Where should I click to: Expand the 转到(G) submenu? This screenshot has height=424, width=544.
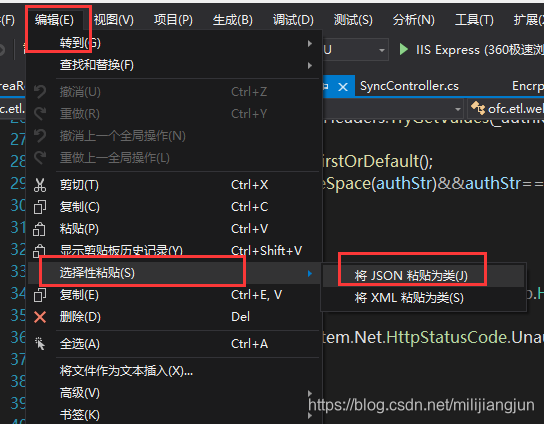[173, 43]
